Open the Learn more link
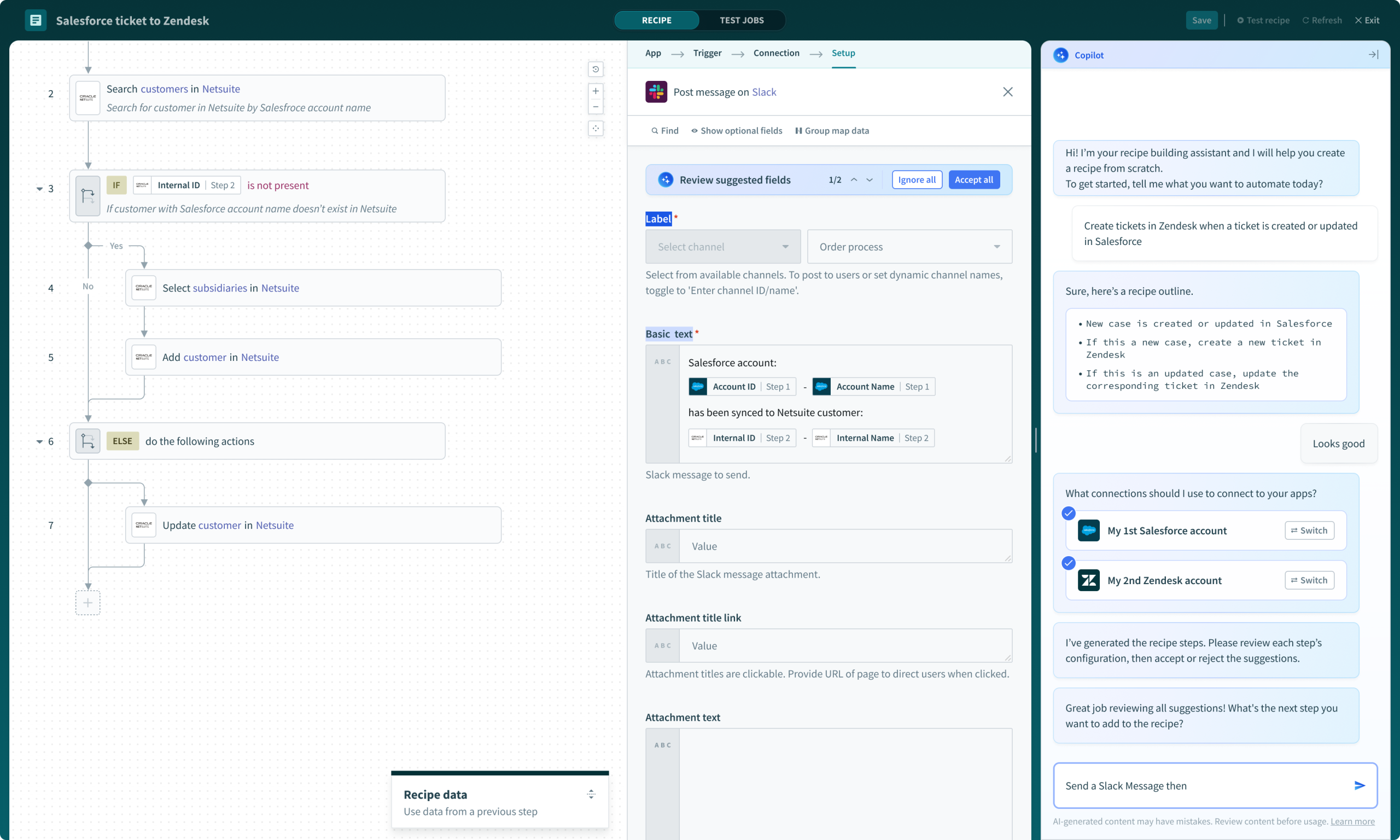This screenshot has height=840, width=1400. click(1352, 821)
